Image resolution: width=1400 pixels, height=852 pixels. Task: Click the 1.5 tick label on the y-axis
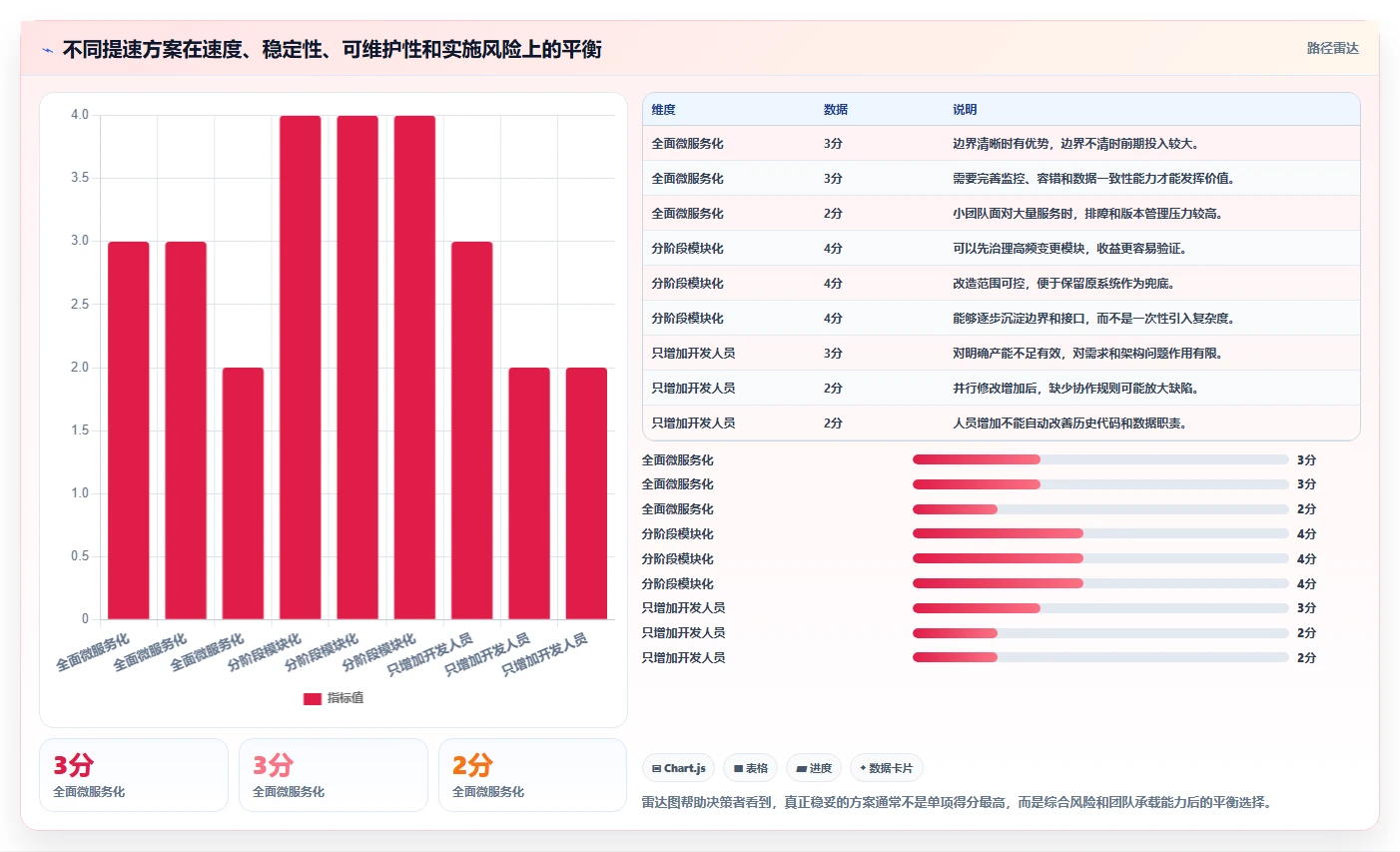pyautogui.click(x=80, y=430)
